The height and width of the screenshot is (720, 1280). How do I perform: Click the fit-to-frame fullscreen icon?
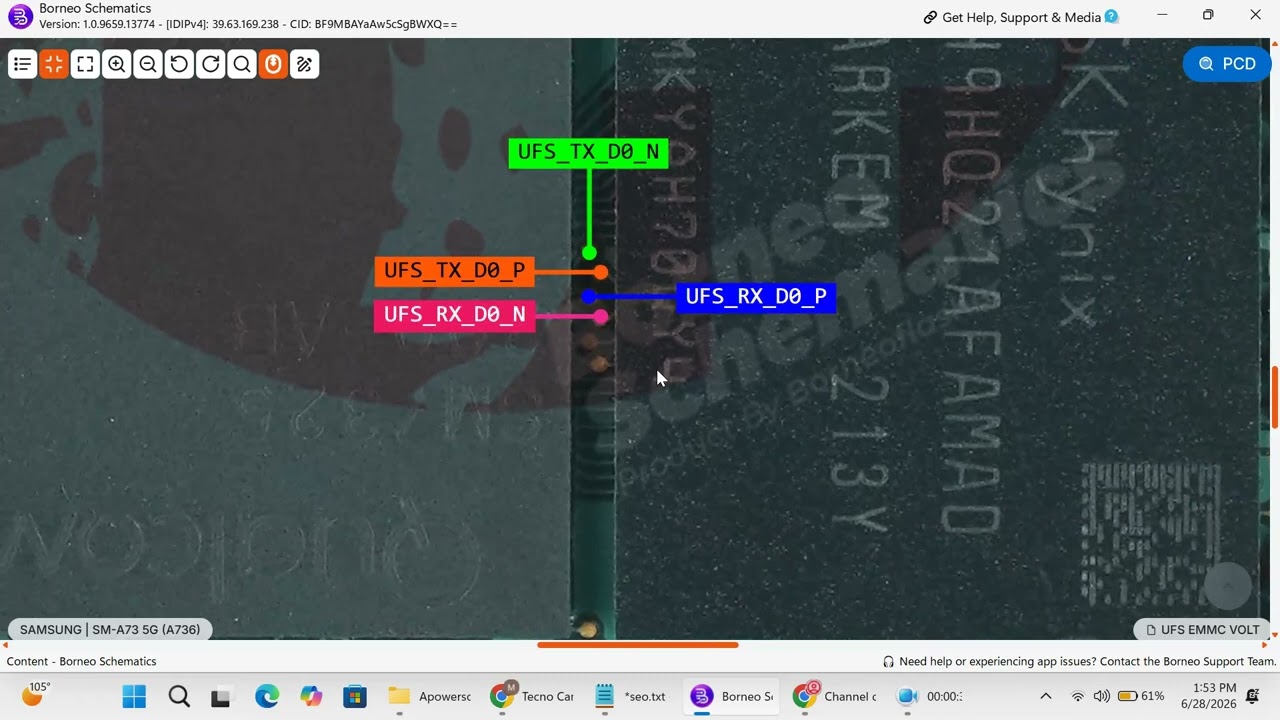coord(85,64)
